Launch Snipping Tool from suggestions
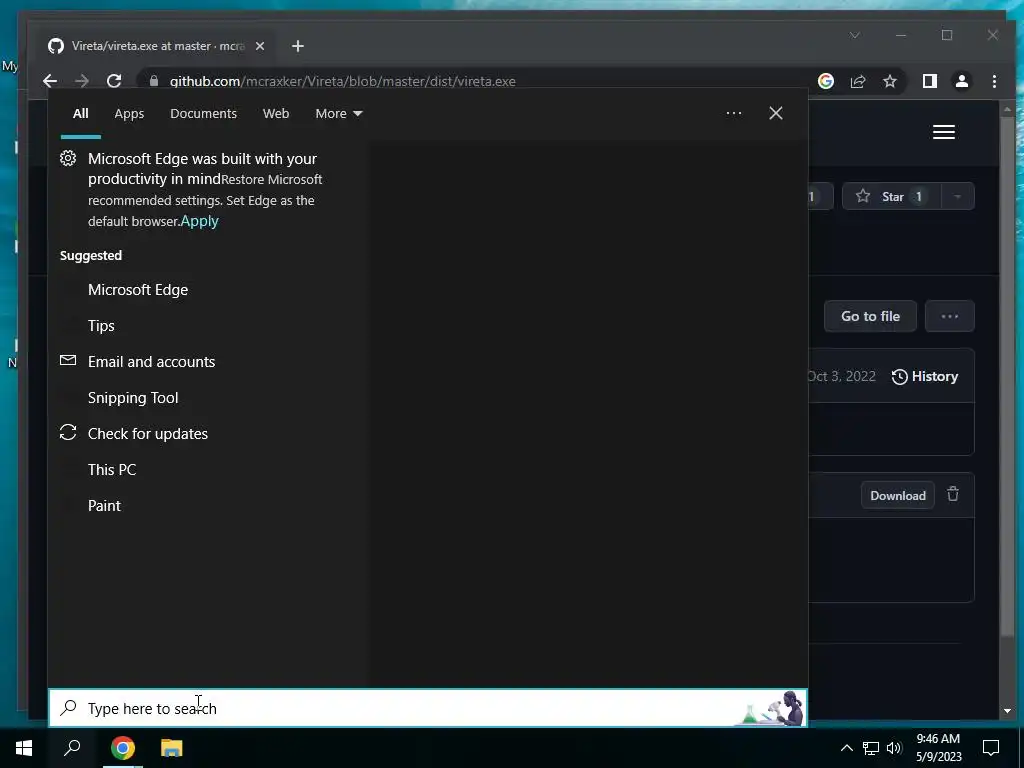Viewport: 1024px width, 768px height. pos(209,397)
